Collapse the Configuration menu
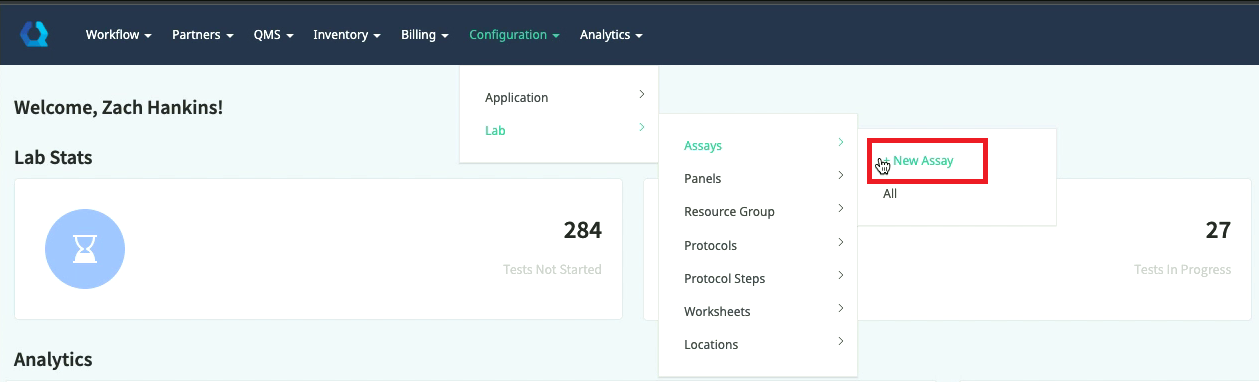This screenshot has height=382, width=1259. tap(514, 35)
